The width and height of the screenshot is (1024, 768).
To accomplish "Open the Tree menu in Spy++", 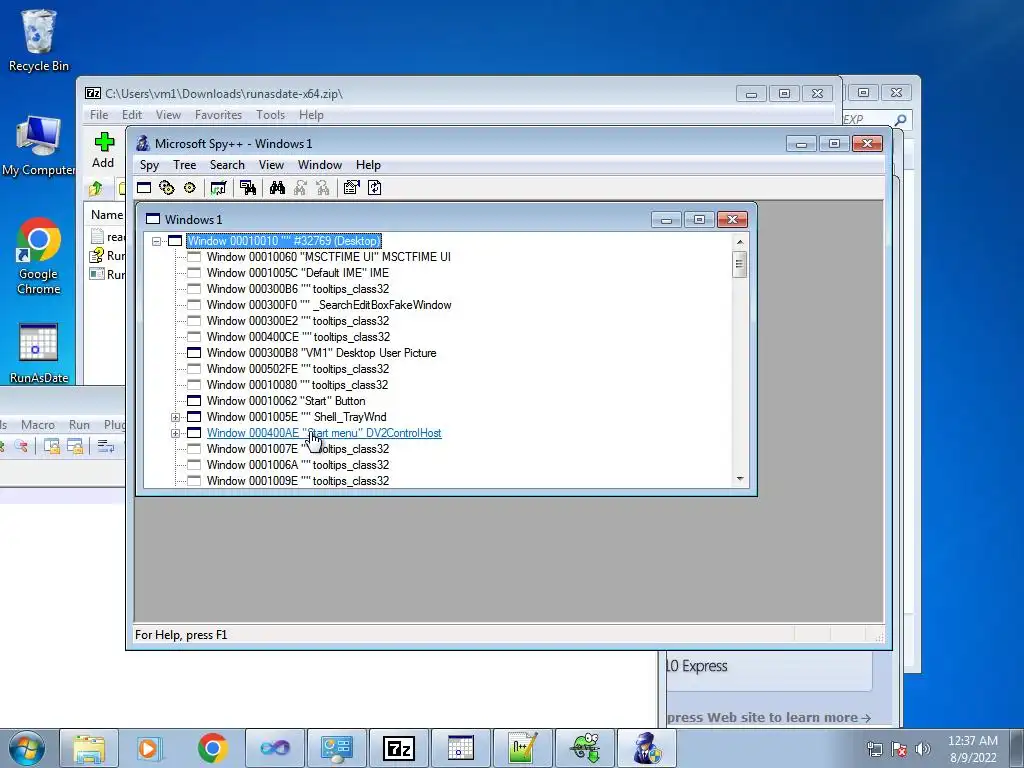I will [184, 165].
